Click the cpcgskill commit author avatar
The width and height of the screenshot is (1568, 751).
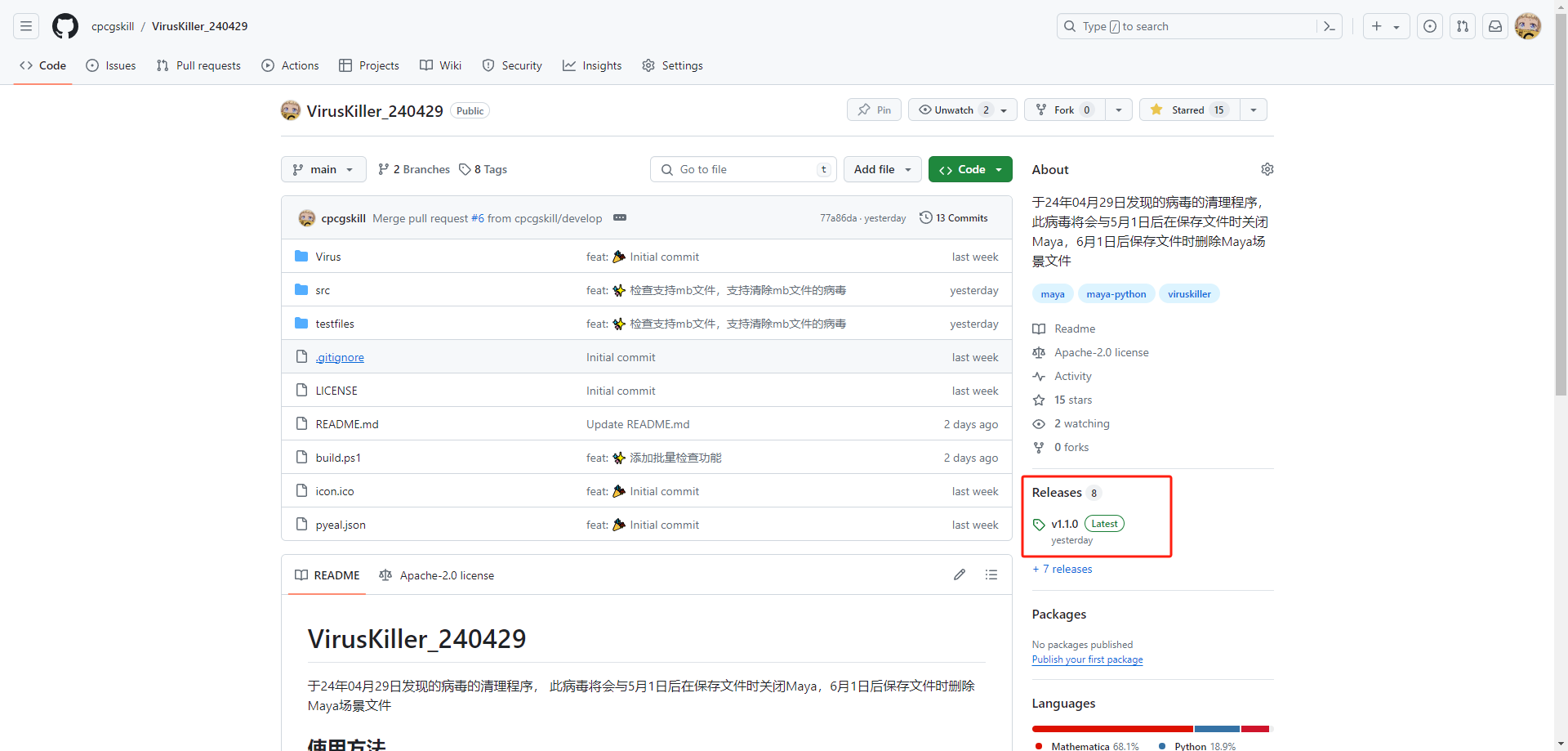(307, 218)
